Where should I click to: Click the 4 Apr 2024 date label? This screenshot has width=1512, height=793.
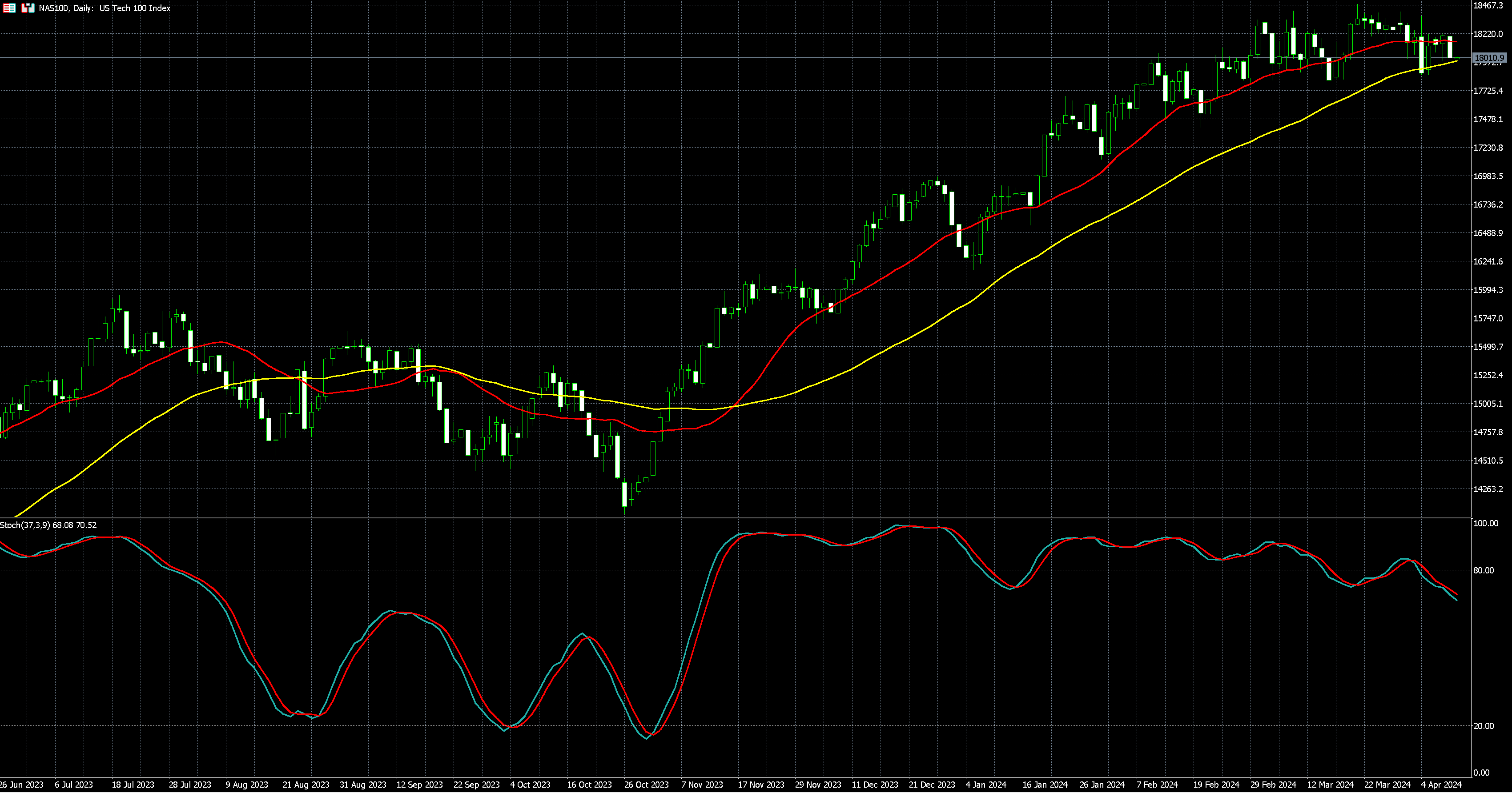pyautogui.click(x=1441, y=785)
